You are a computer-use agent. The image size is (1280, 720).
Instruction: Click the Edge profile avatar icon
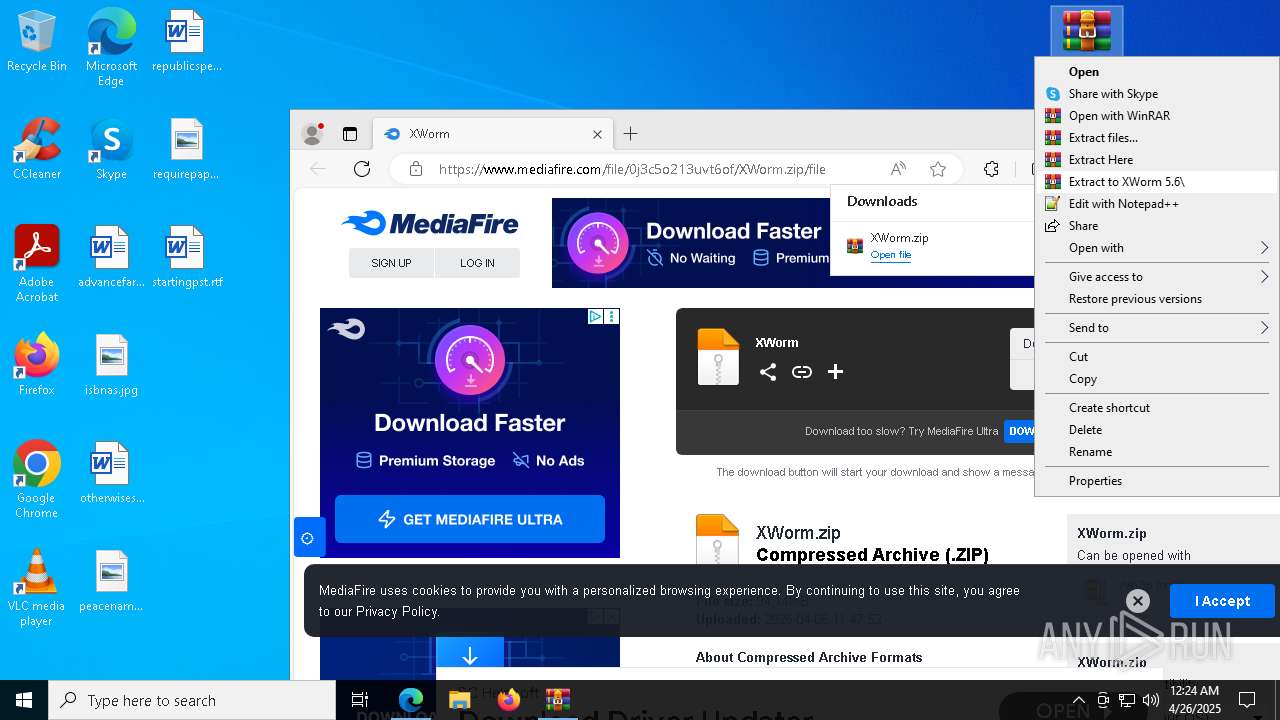tap(313, 134)
